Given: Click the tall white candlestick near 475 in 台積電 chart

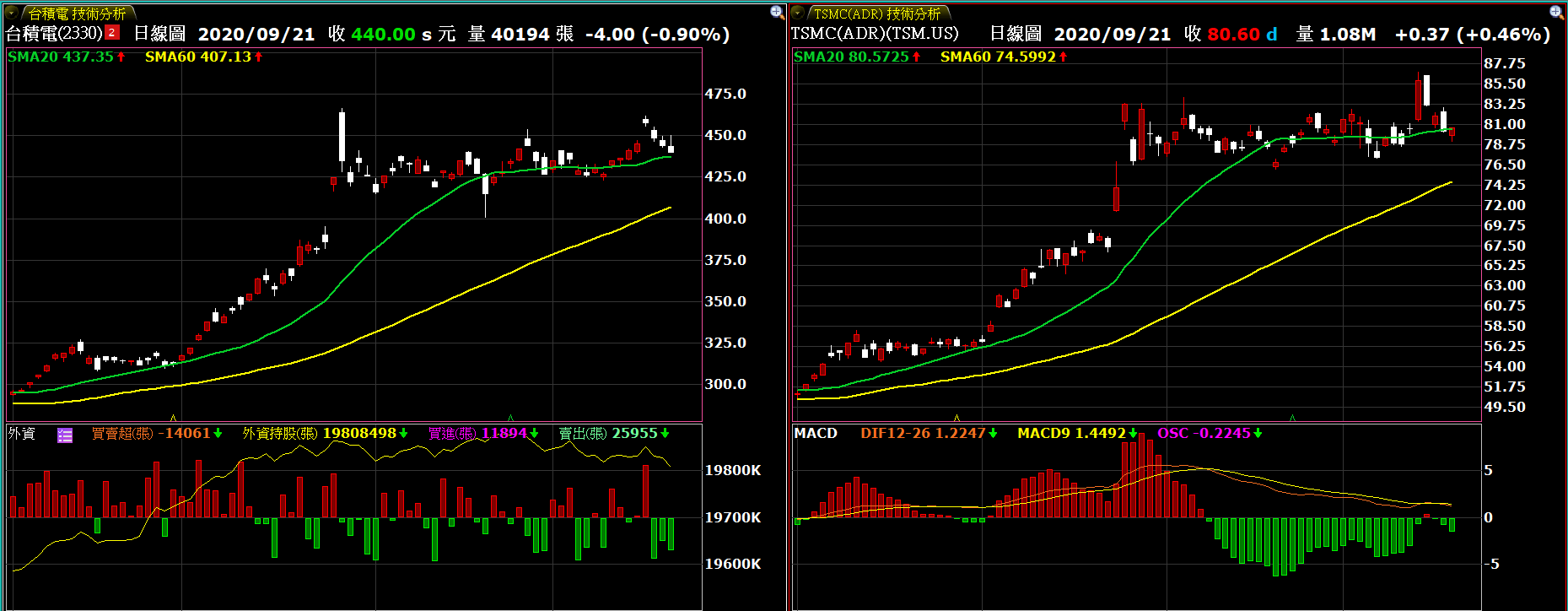Looking at the screenshot, I should click(342, 137).
